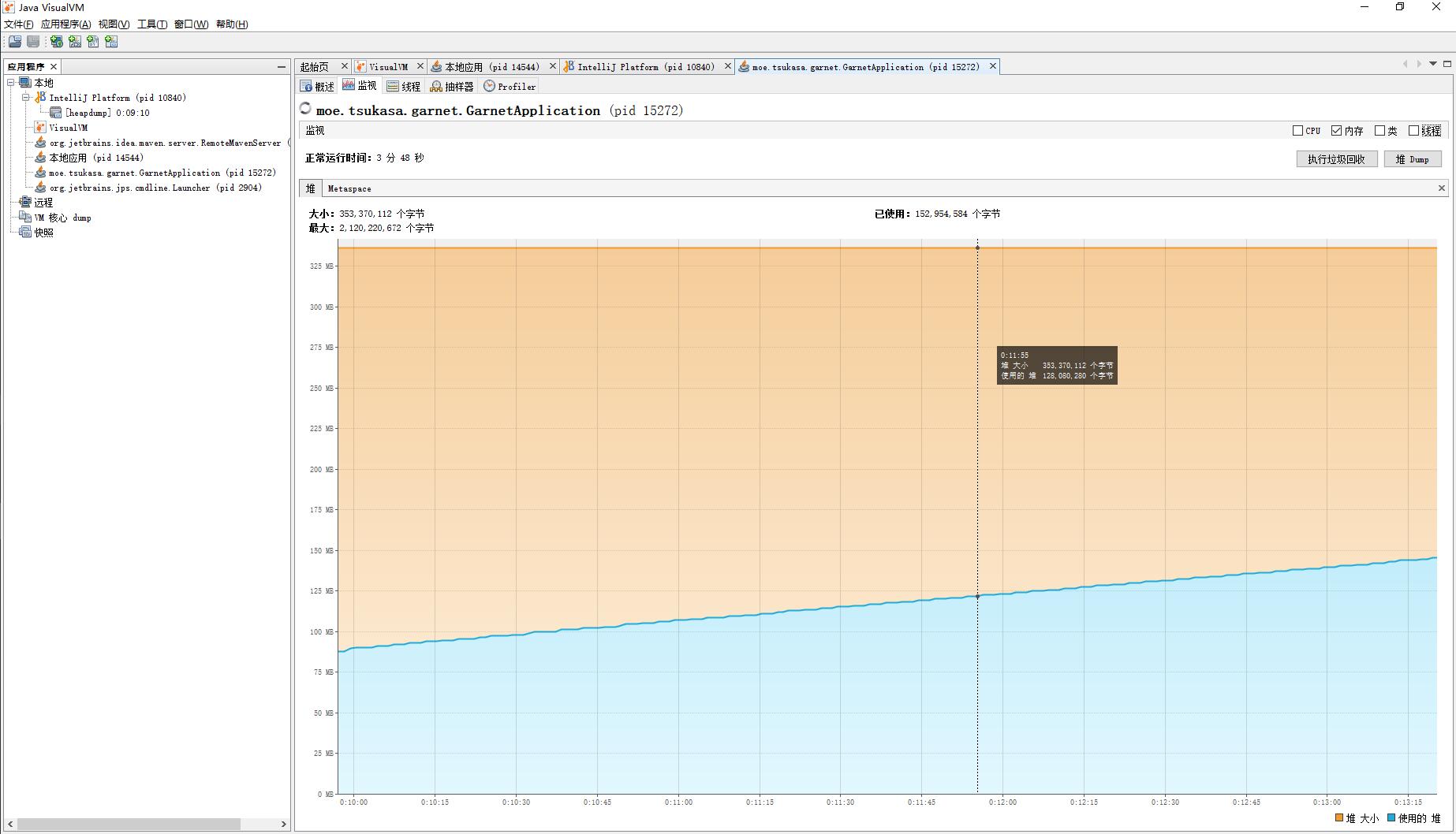Minimize the 应用程序 side panel
This screenshot has width=1456, height=834.
pos(281,67)
